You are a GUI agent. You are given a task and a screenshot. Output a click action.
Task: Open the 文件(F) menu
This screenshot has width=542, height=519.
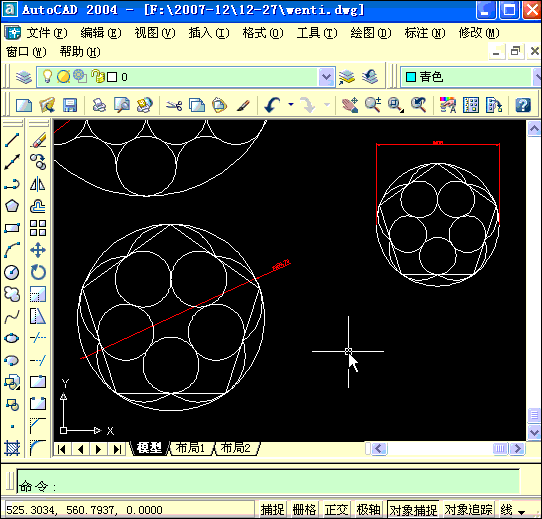coord(47,33)
